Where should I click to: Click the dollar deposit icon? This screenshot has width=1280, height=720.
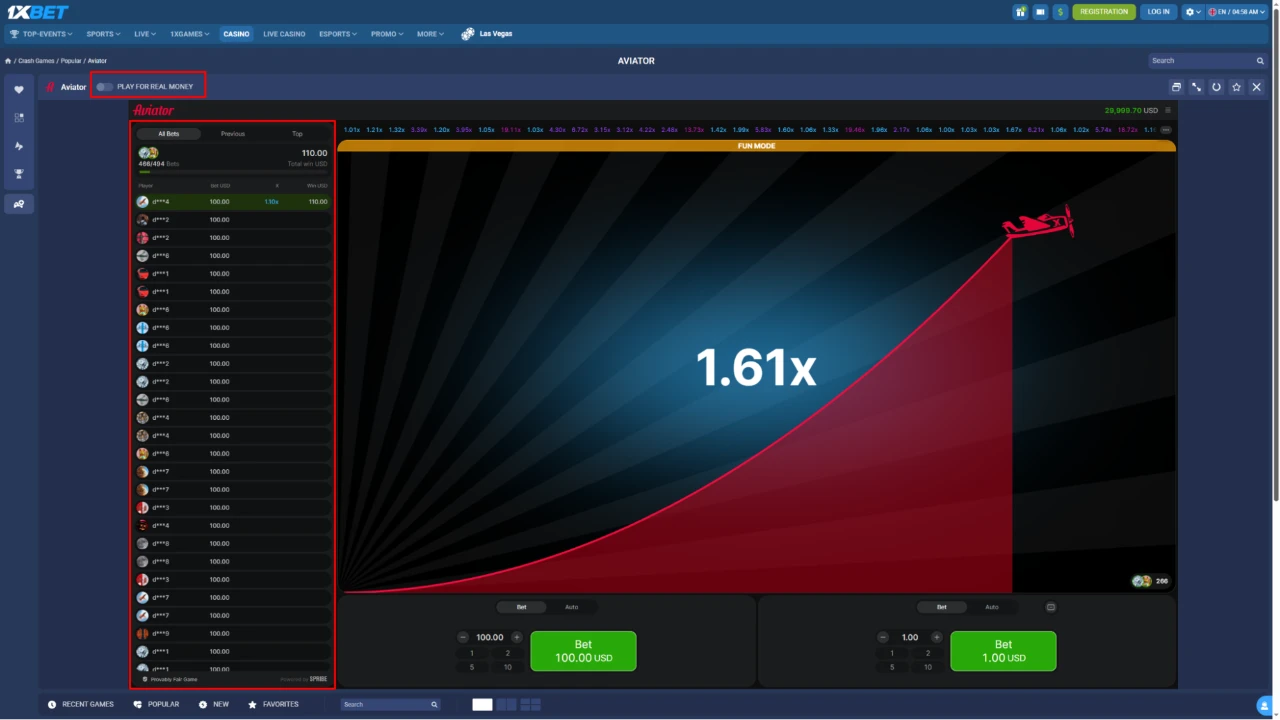click(1060, 12)
